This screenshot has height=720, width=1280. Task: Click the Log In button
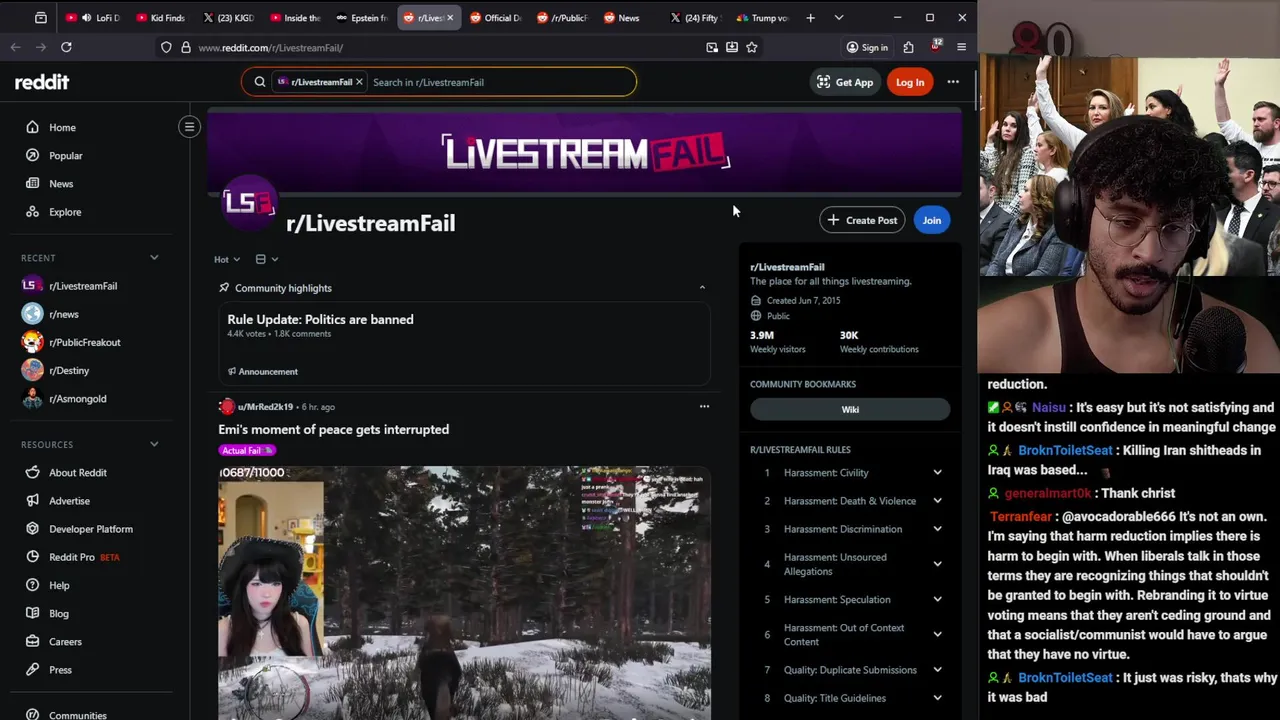click(x=910, y=82)
